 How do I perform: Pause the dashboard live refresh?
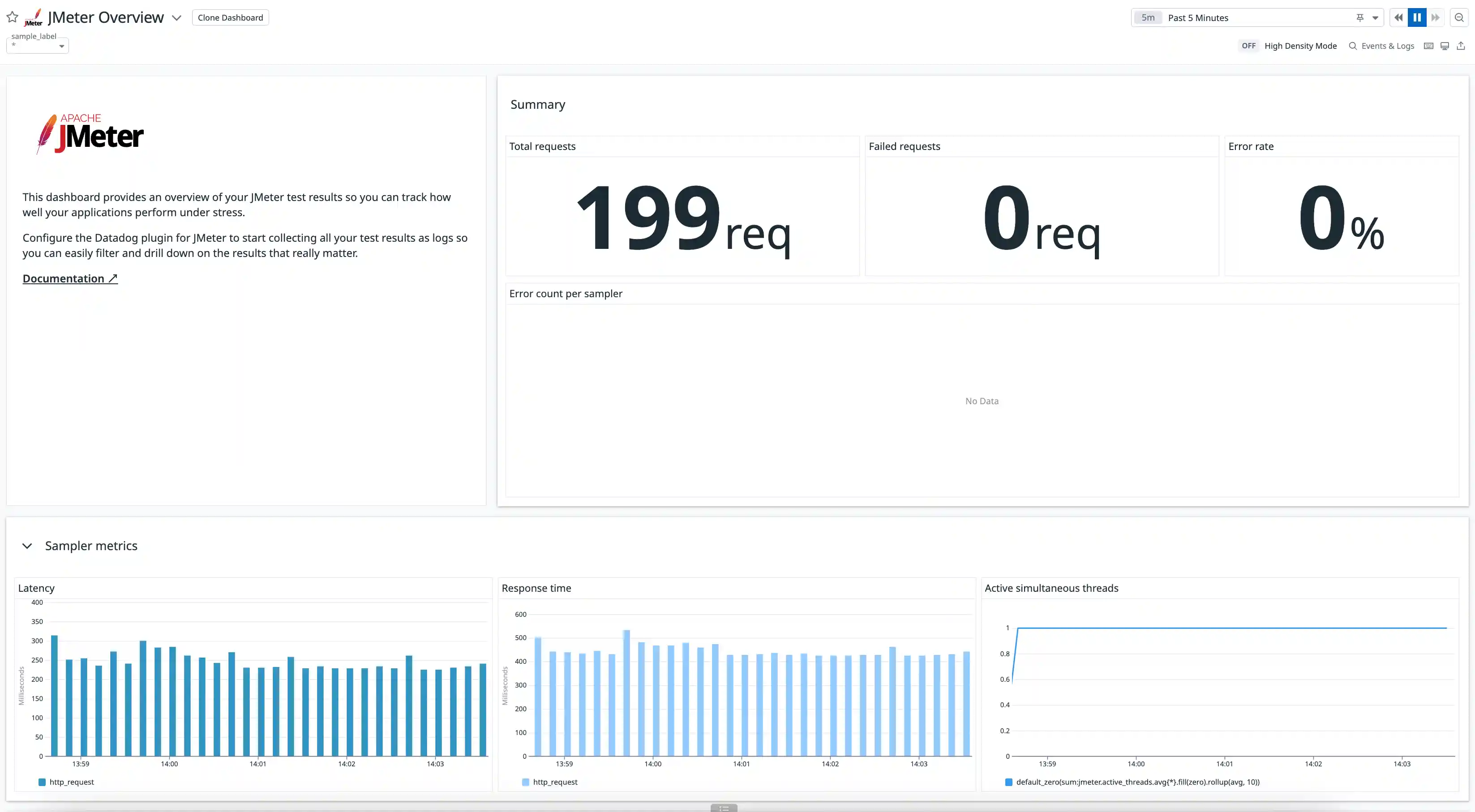coord(1417,17)
